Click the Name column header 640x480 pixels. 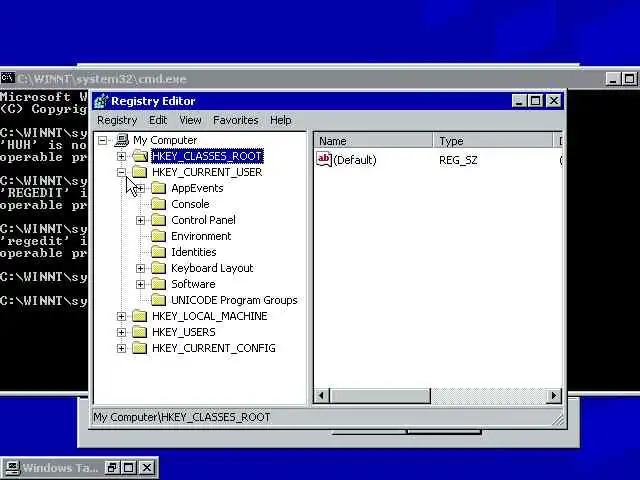(x=373, y=141)
